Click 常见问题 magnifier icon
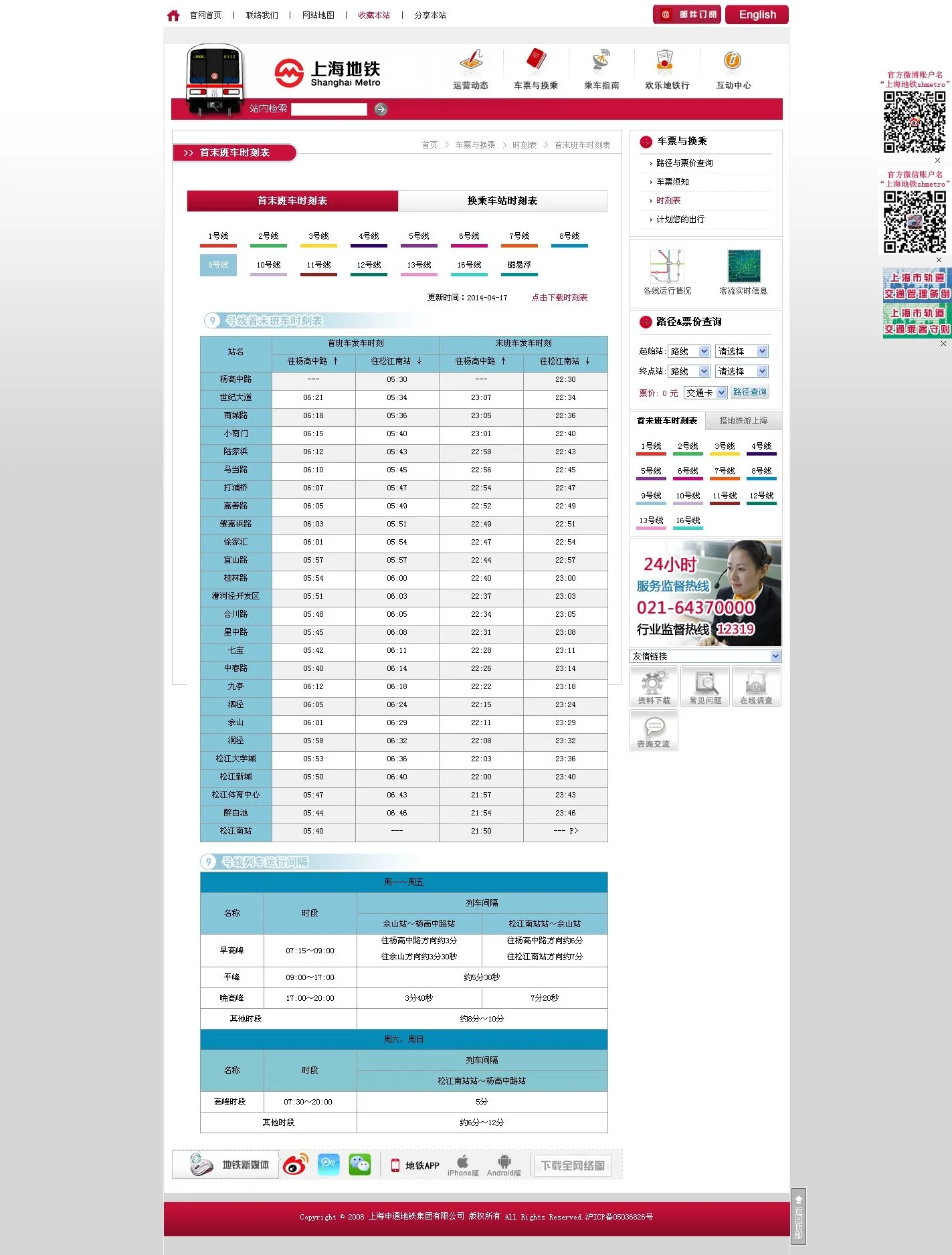Image resolution: width=952 pixels, height=1255 pixels. [705, 686]
